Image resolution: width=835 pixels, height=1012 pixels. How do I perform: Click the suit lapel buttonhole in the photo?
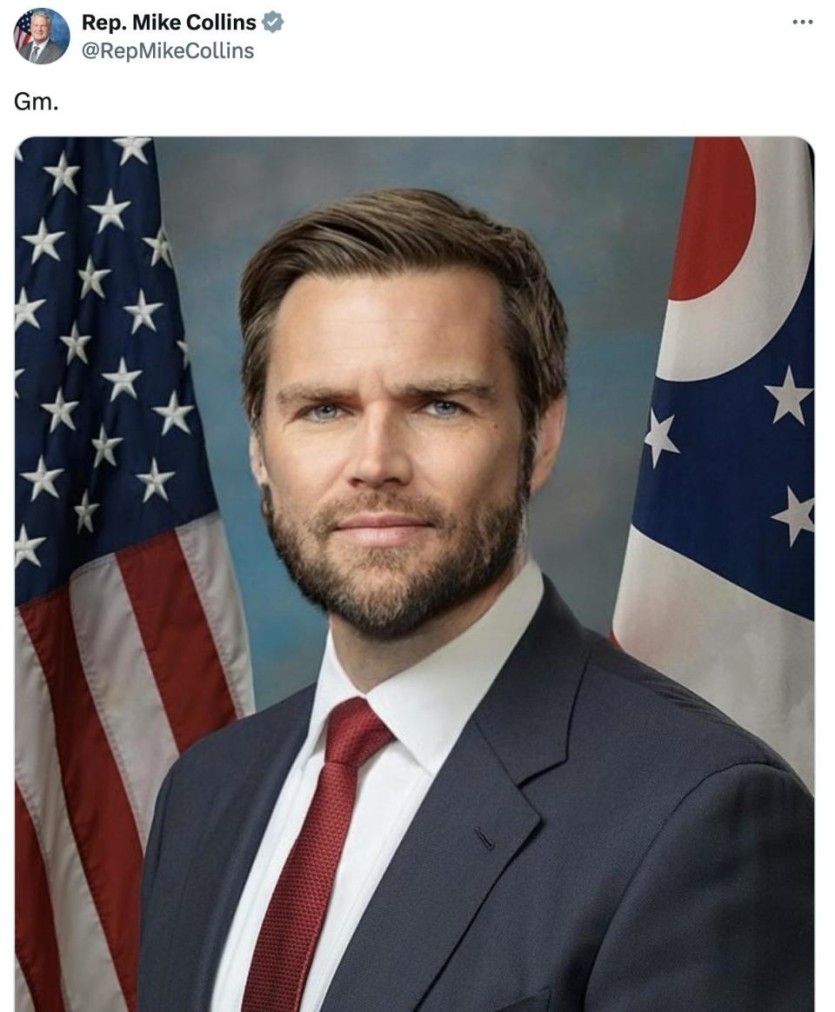coord(485,838)
